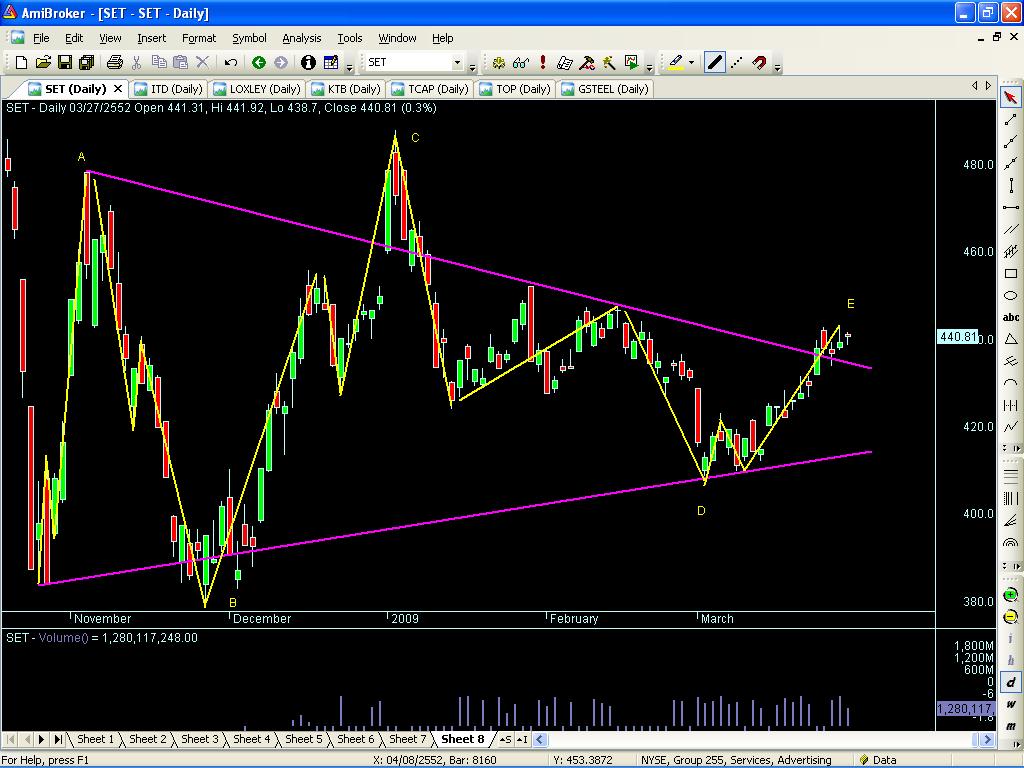Select the horizontal line tool
This screenshot has width=1024, height=768.
pos(1010,208)
